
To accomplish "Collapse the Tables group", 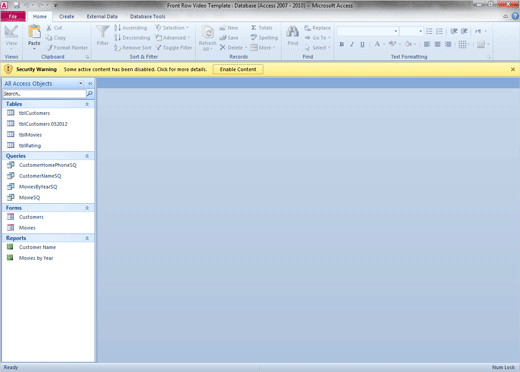I will 87,104.
